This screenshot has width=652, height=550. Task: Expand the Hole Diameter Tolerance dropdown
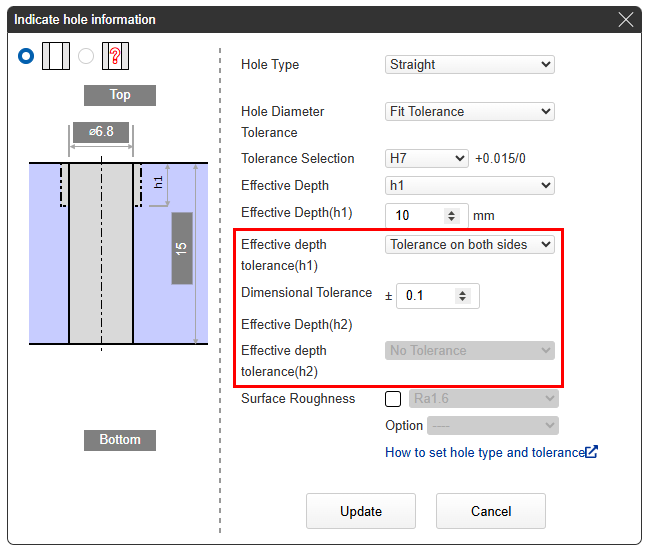click(x=469, y=112)
